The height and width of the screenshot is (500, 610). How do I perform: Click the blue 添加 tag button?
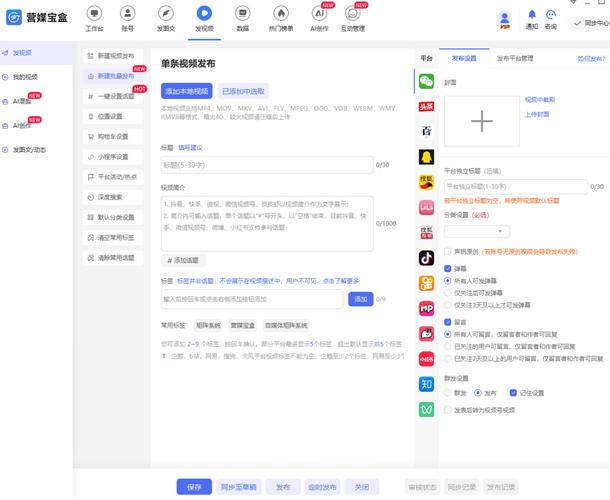[361, 299]
